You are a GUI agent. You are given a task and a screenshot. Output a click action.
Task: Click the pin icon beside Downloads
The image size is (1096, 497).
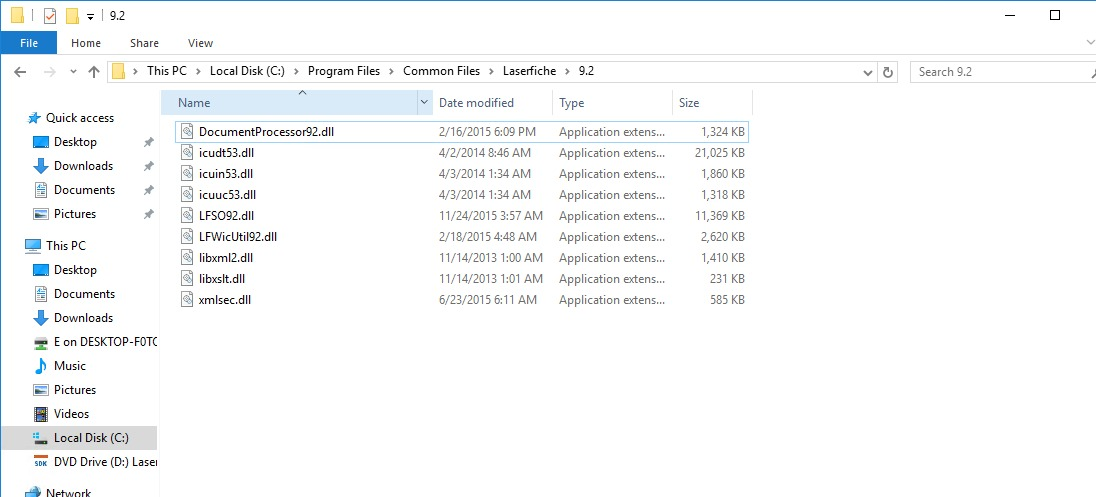tap(148, 166)
